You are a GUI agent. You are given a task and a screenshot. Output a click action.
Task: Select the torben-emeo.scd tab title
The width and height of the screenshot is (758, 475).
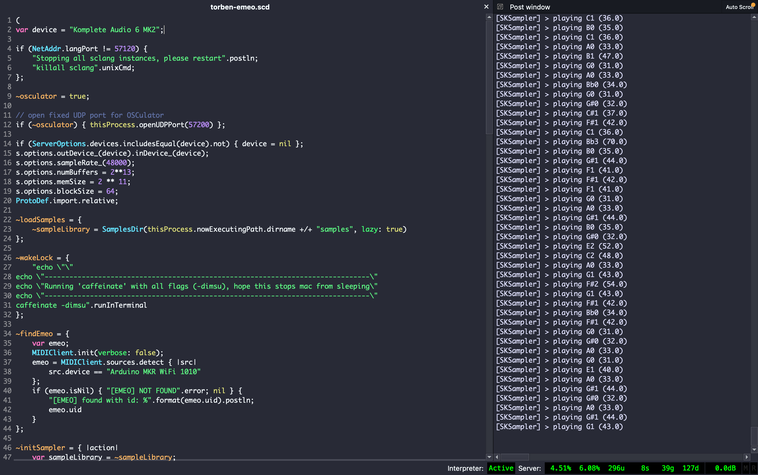coord(239,6)
